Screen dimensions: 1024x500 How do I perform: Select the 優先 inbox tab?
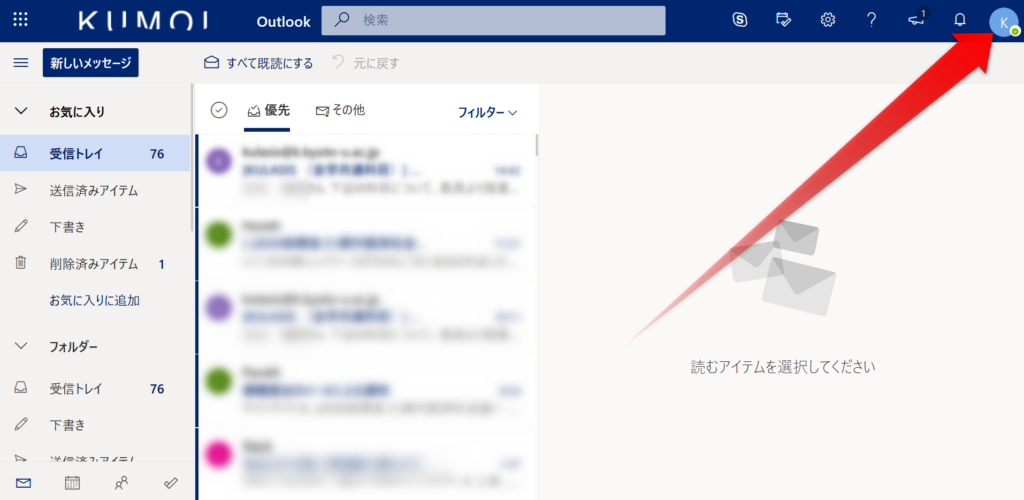tap(268, 111)
